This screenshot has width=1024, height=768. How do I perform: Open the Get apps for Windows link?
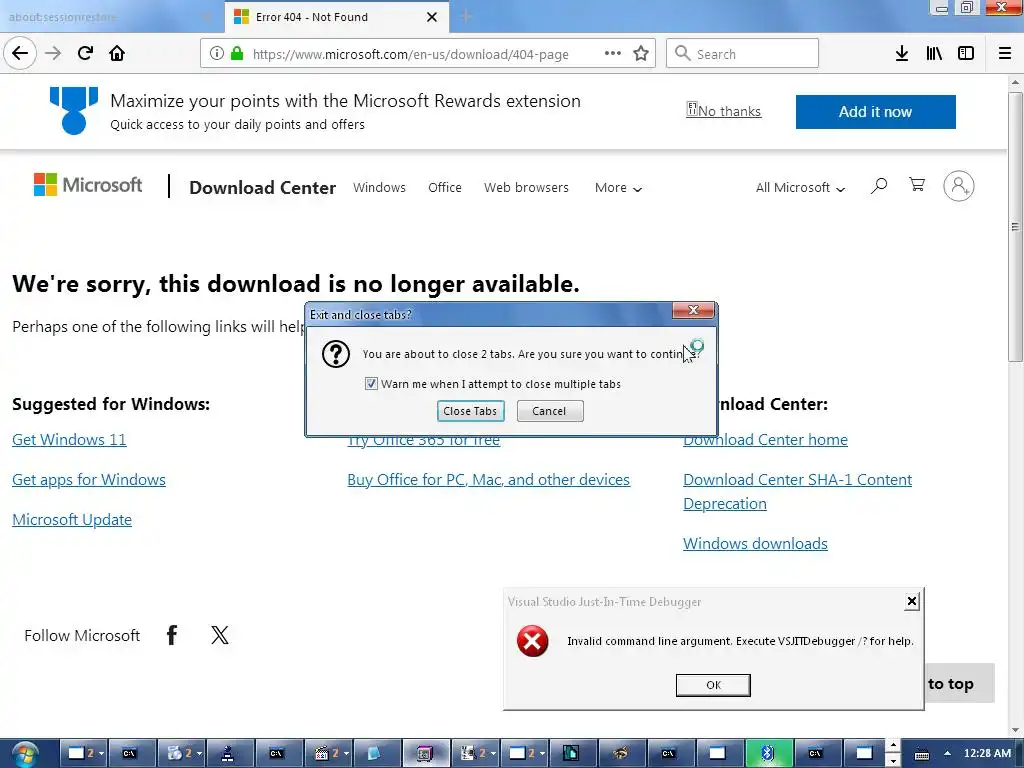tap(89, 479)
